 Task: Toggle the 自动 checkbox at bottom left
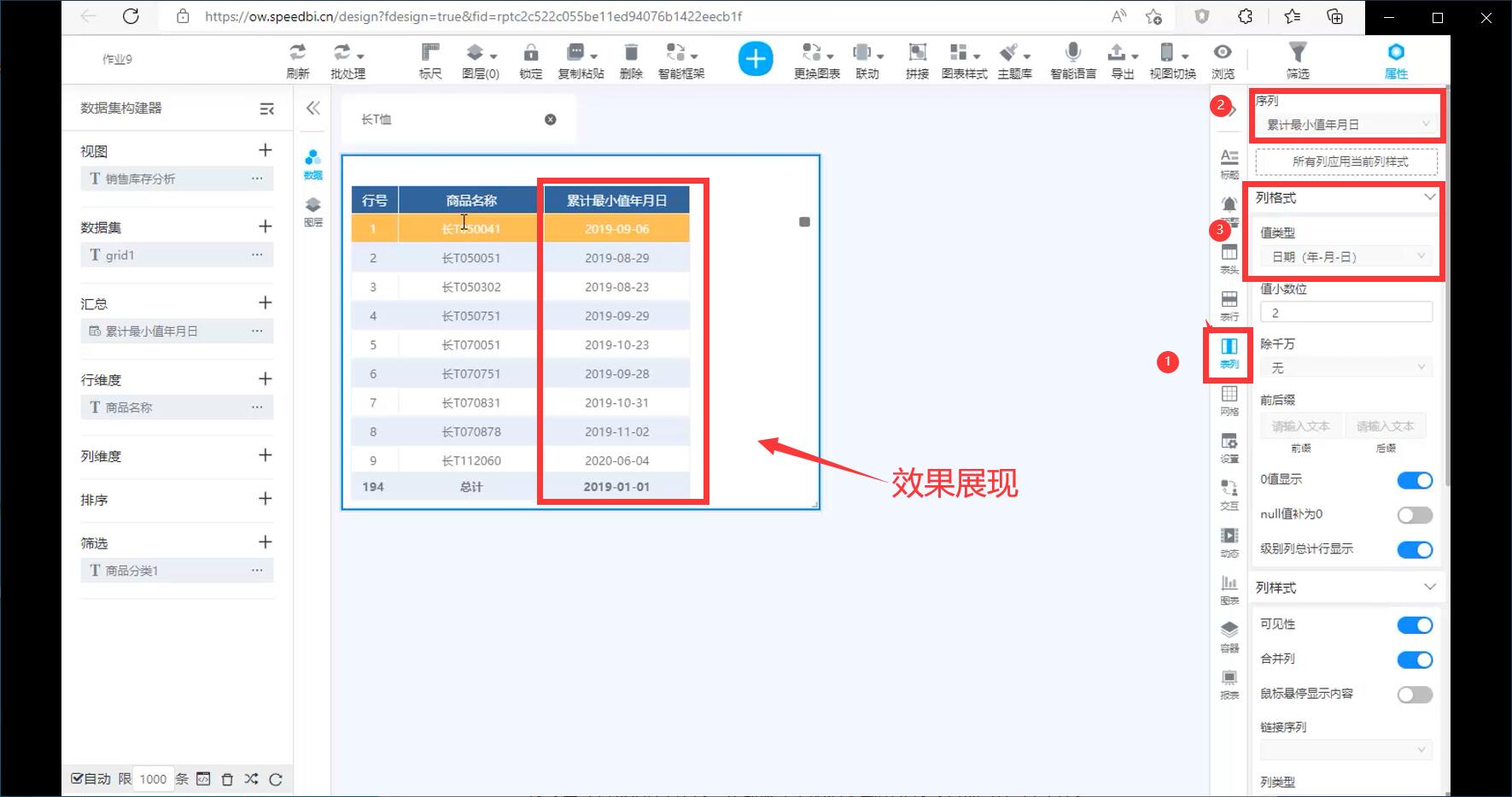click(x=77, y=778)
